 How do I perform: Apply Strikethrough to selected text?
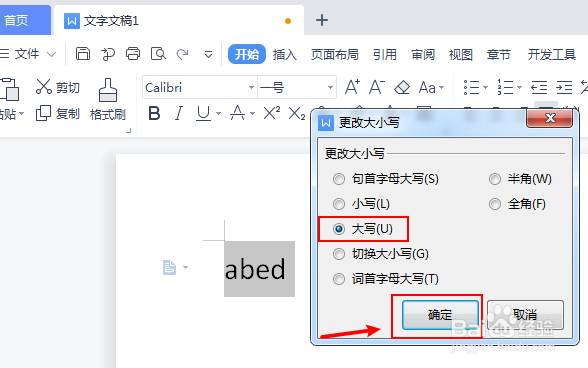click(237, 113)
